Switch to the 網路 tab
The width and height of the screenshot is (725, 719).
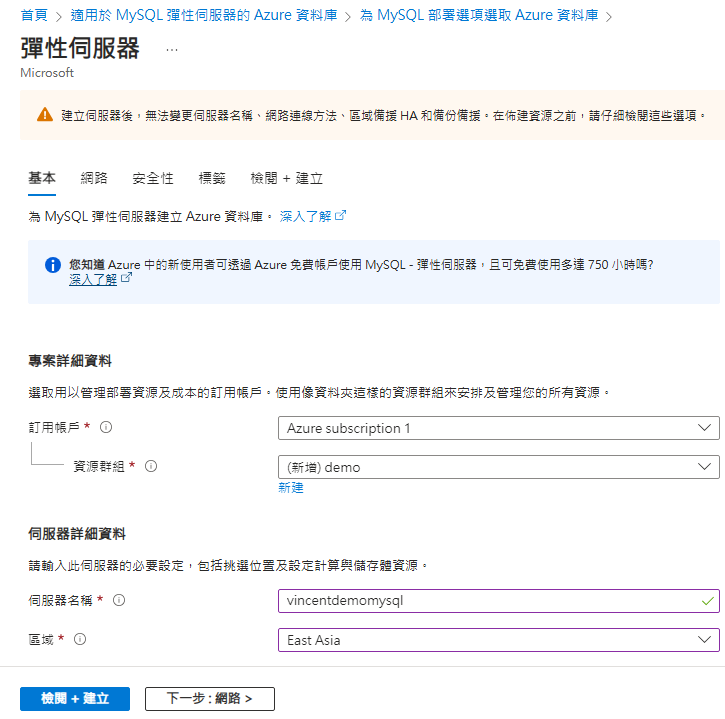pos(94,178)
